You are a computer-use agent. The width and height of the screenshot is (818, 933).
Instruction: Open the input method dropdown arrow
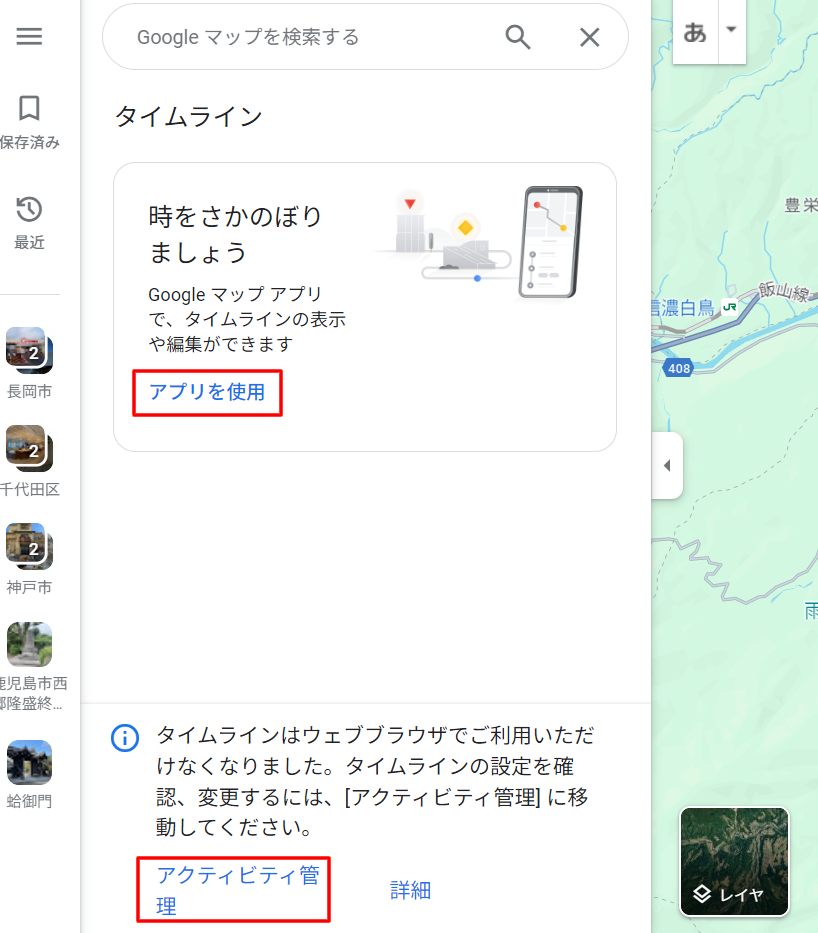(x=731, y=30)
